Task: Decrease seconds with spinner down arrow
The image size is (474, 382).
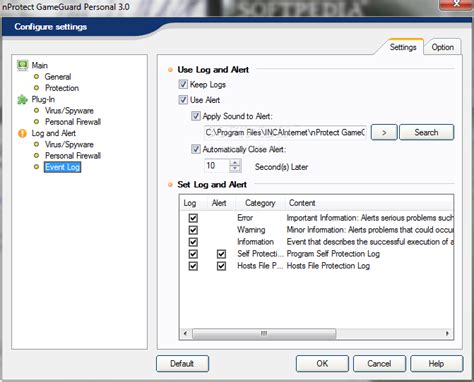Action: [x=235, y=169]
